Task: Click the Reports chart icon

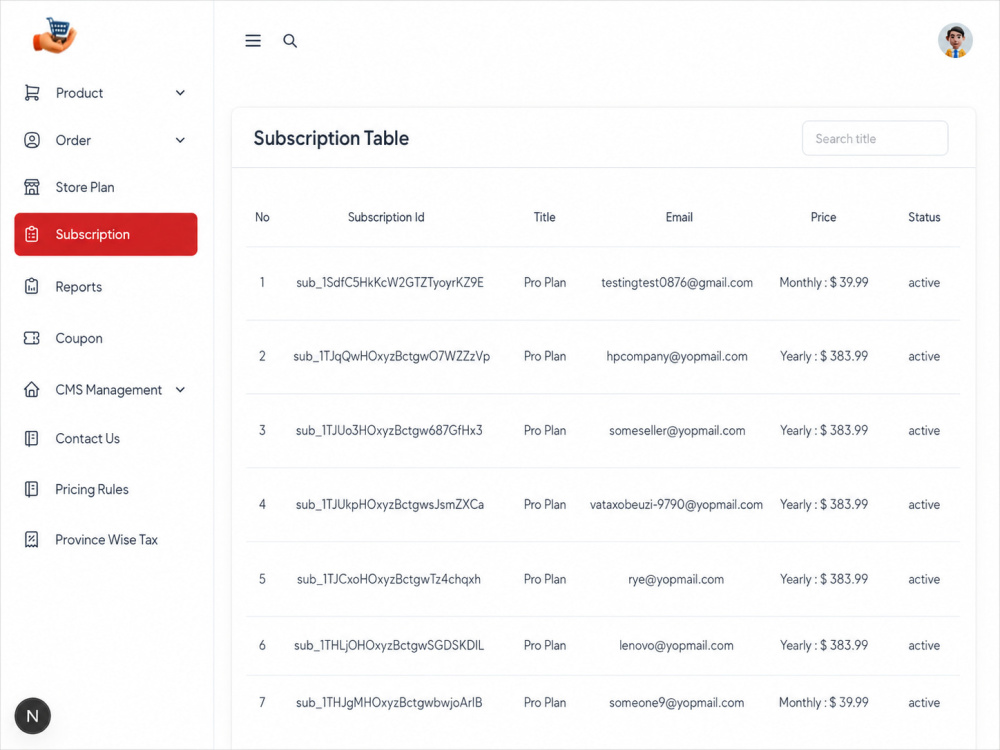Action: pyautogui.click(x=32, y=286)
